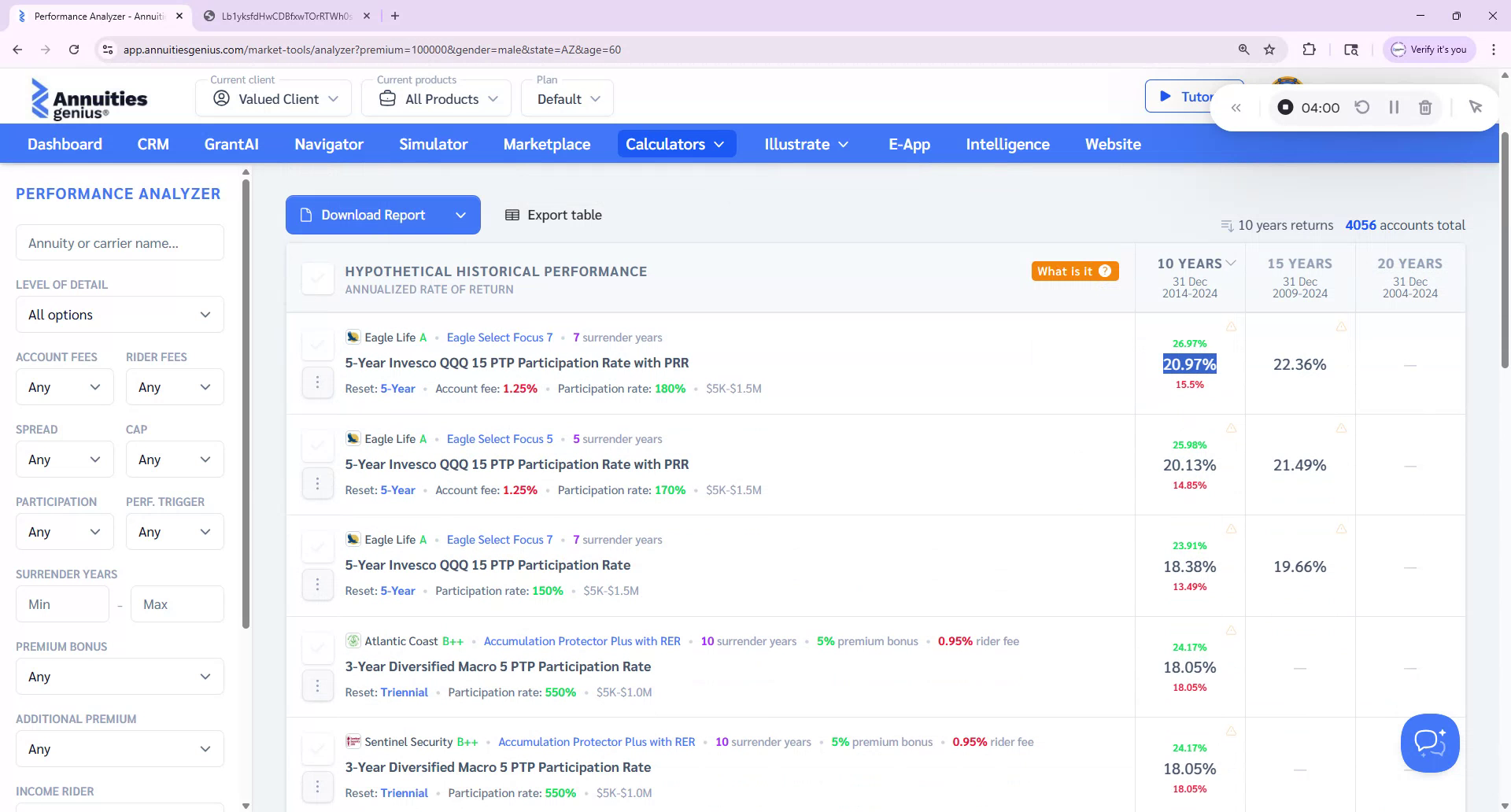
Task: Check the header select-all checkbox in the results table
Action: (x=318, y=279)
